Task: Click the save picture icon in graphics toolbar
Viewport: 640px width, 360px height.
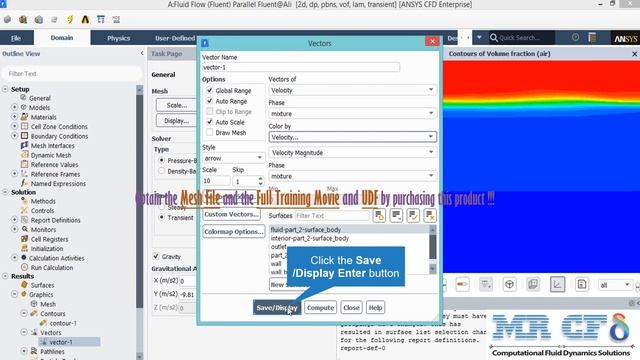Action: click(x=582, y=284)
